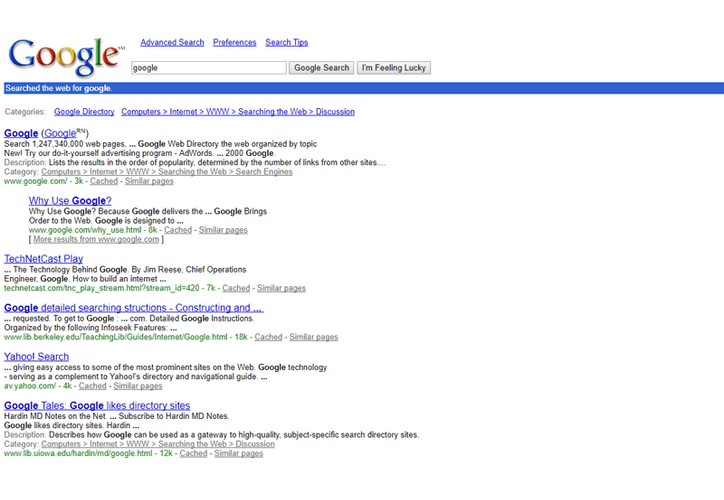The width and height of the screenshot is (724, 500).
Task: Open the Yahoo! Search result
Action: click(x=36, y=357)
